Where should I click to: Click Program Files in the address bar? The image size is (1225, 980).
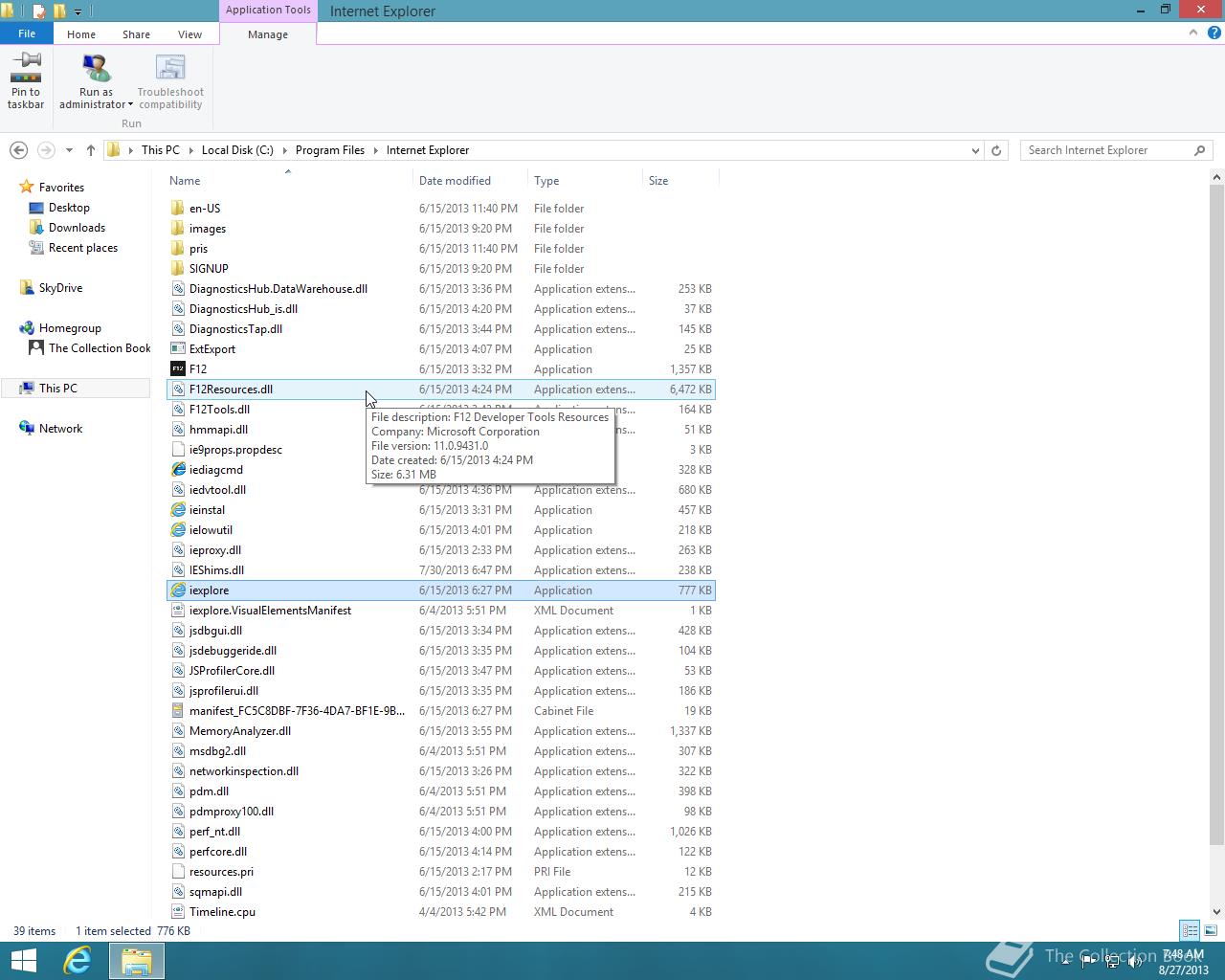(x=330, y=150)
